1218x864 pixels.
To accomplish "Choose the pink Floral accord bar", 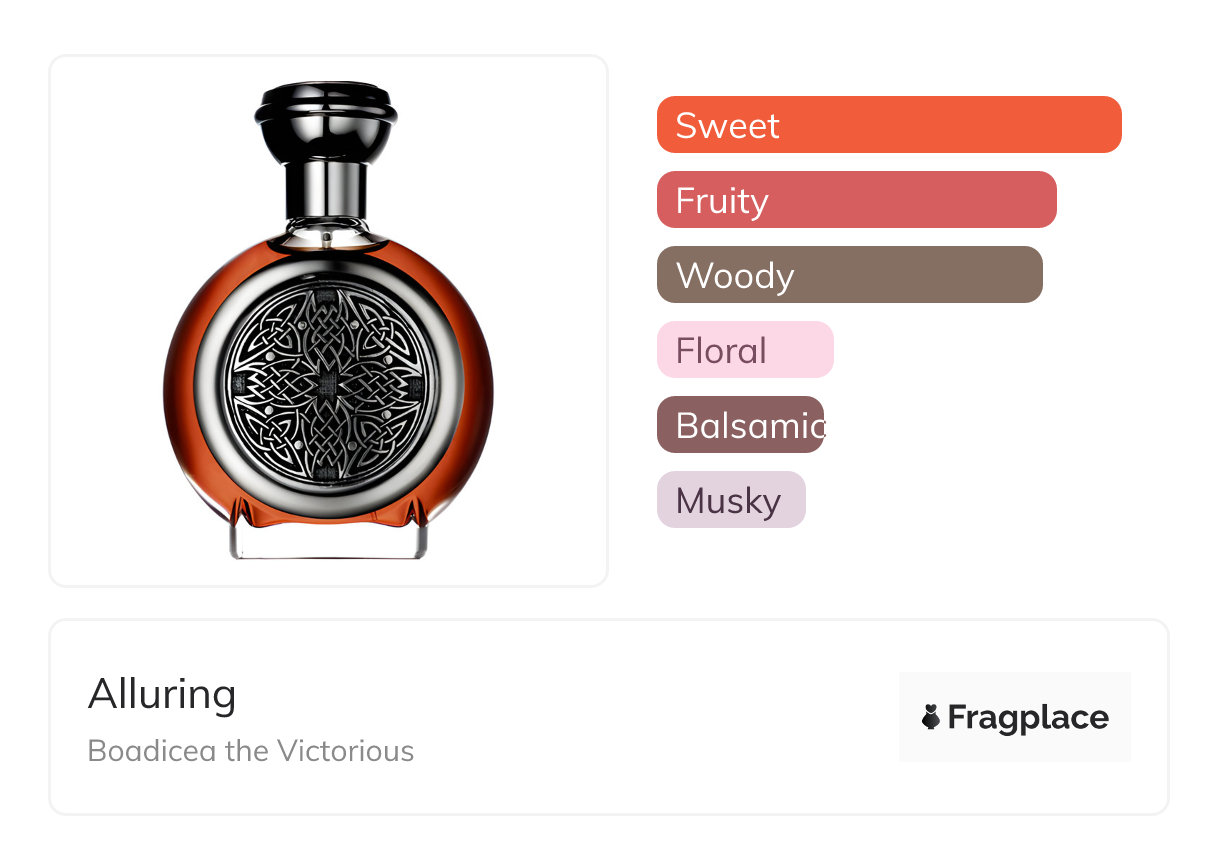I will point(744,350).
